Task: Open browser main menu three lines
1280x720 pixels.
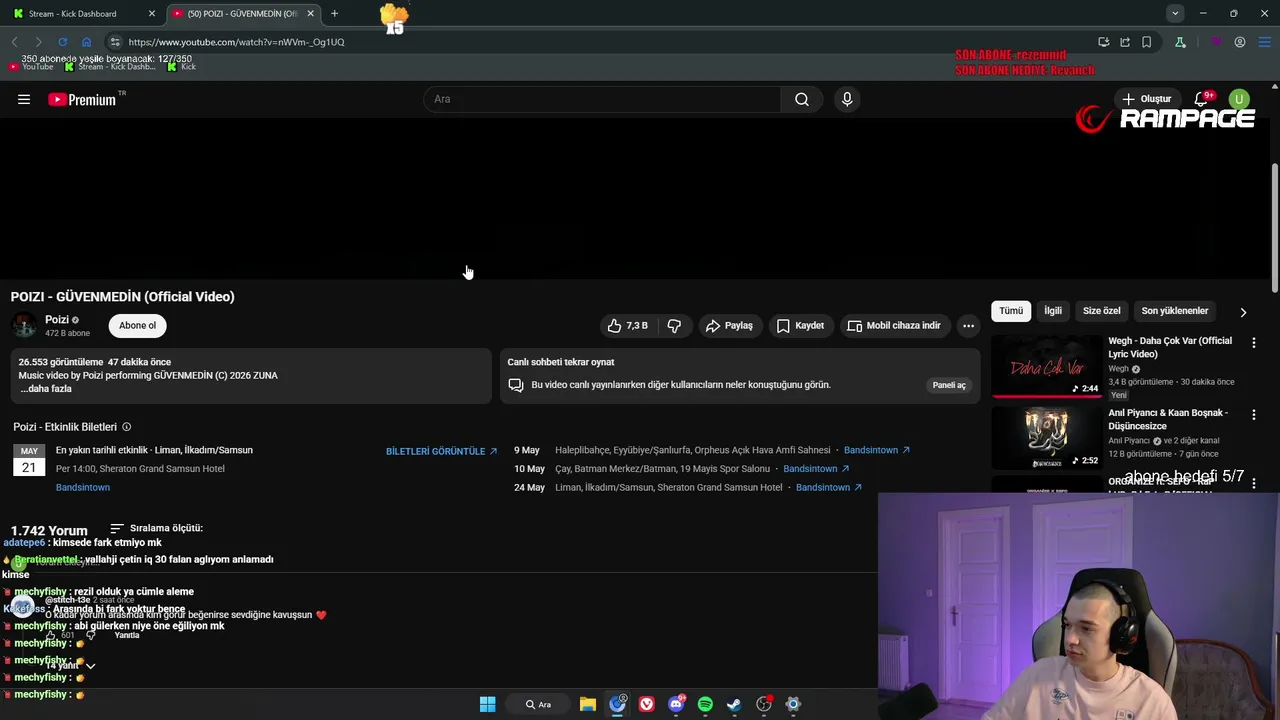Action: pyautogui.click(x=1264, y=42)
